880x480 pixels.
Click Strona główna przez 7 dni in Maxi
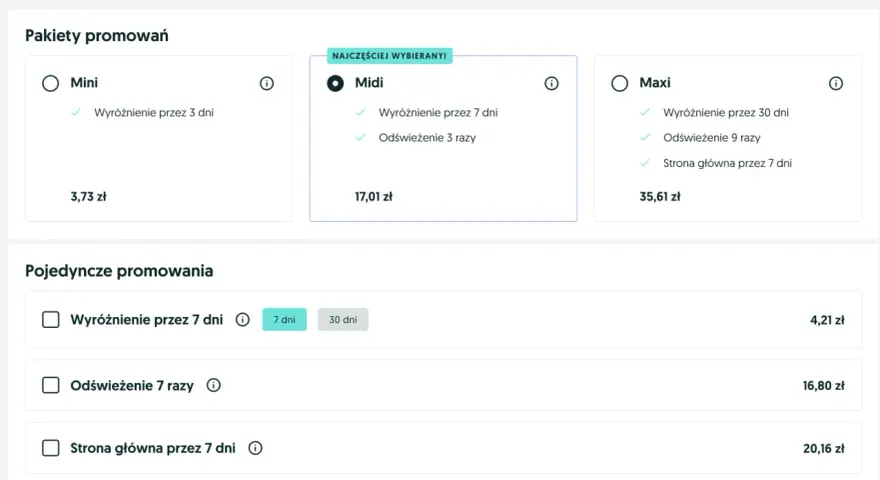727,163
